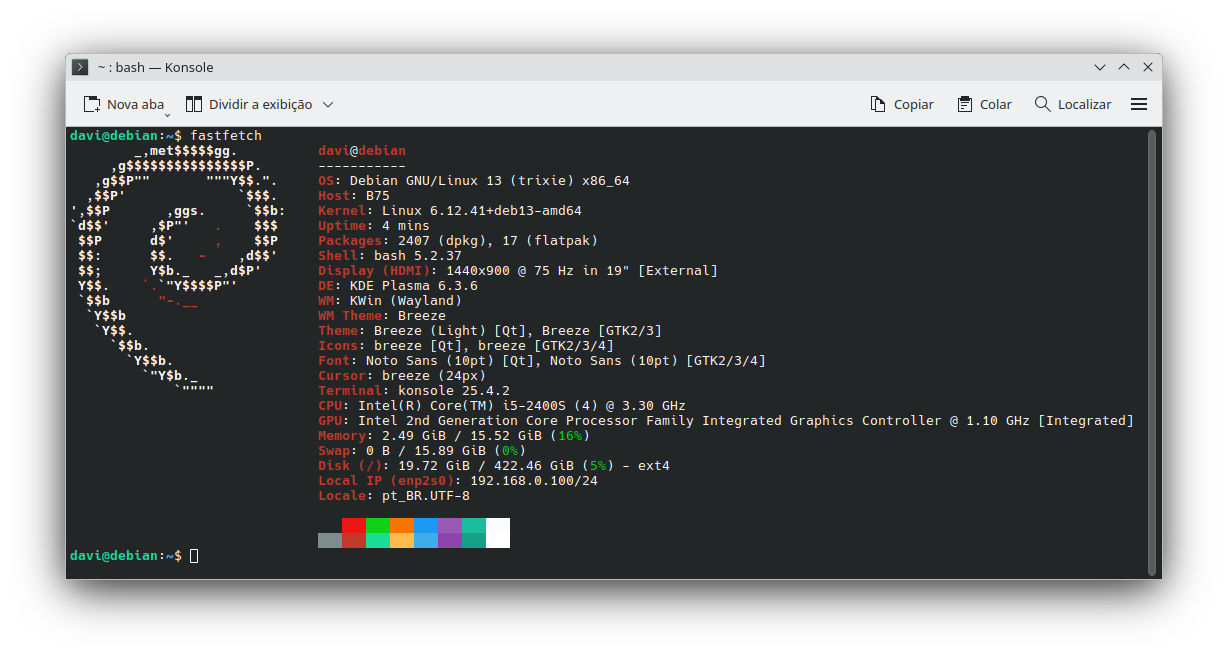Click the blue color block
This screenshot has width=1228, height=657.
[425, 525]
